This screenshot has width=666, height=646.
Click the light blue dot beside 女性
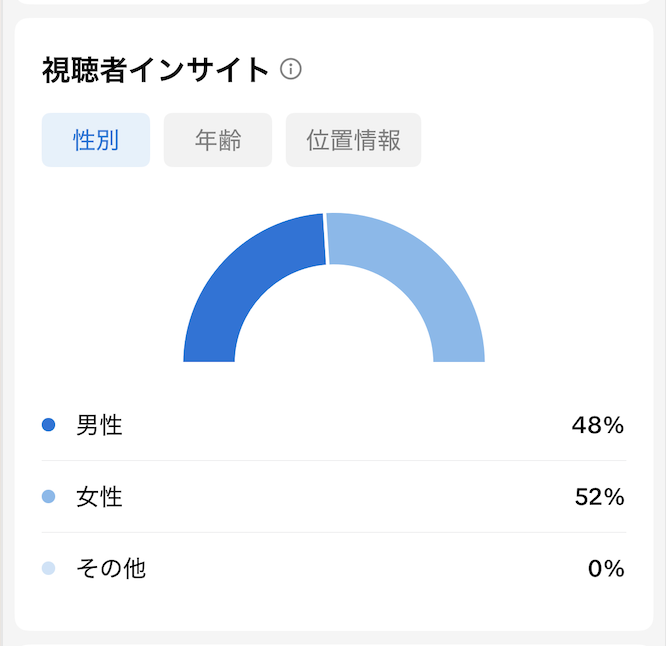point(48,496)
